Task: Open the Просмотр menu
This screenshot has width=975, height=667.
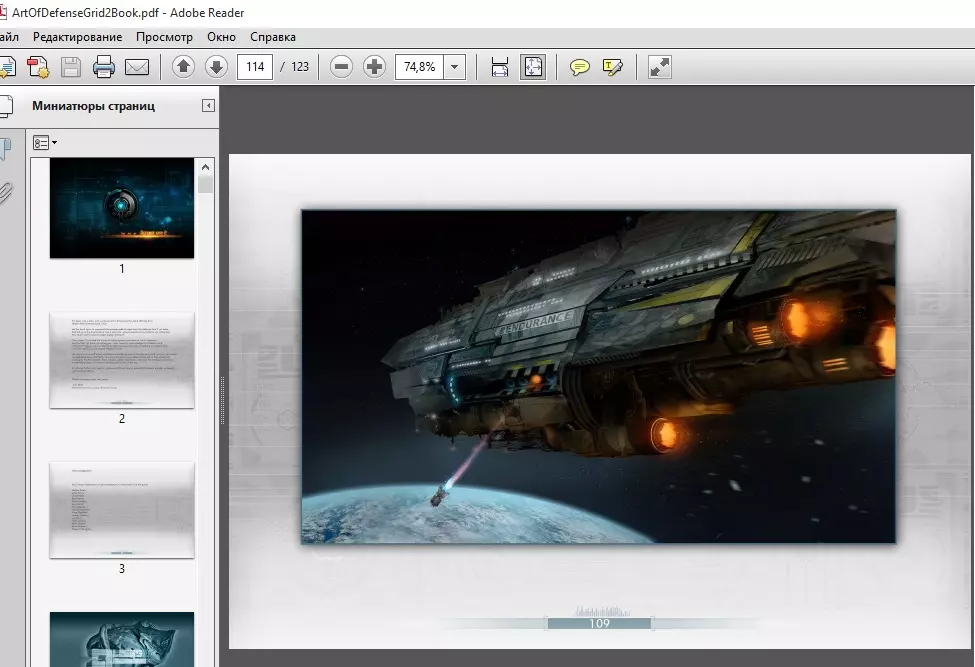Action: (164, 37)
